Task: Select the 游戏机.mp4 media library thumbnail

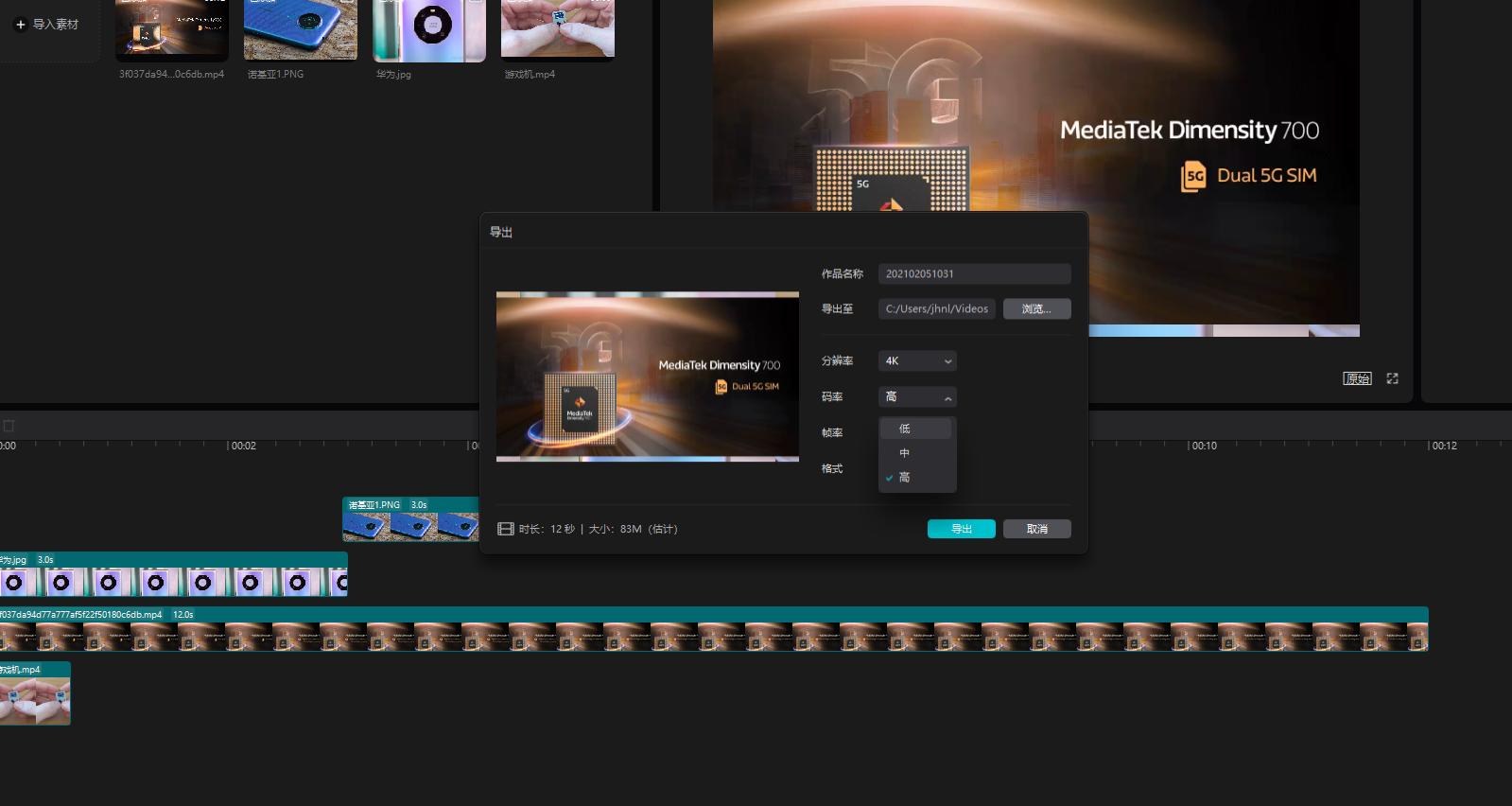Action: (x=558, y=29)
